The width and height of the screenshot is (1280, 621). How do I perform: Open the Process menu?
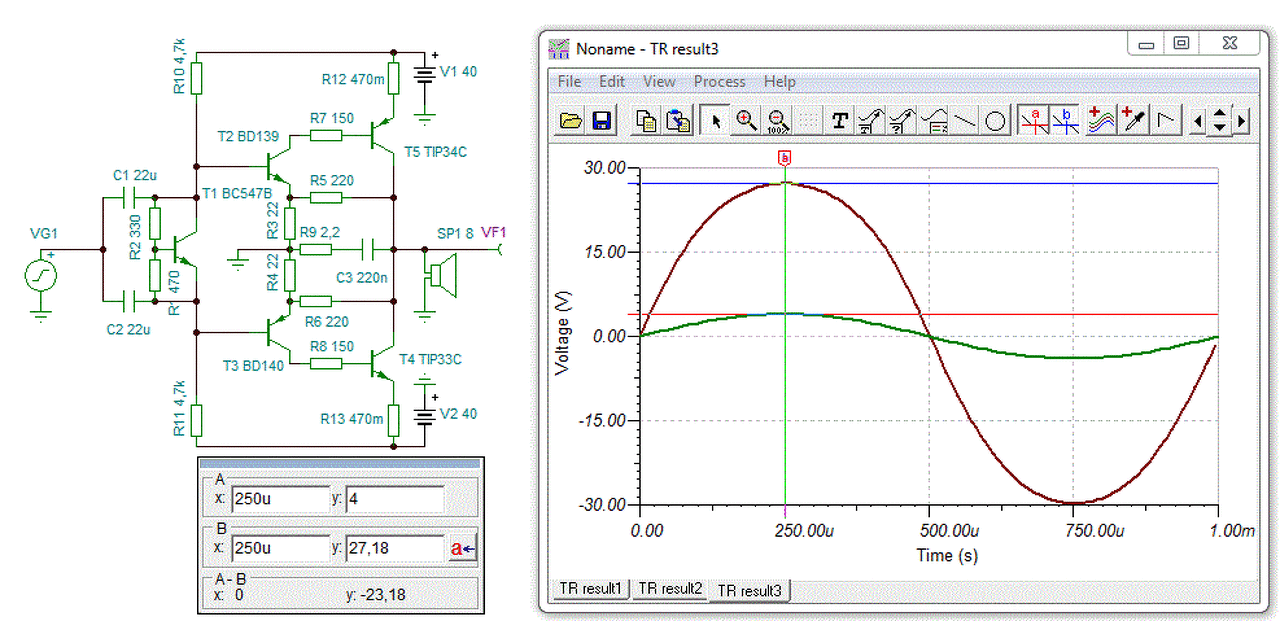pos(719,81)
